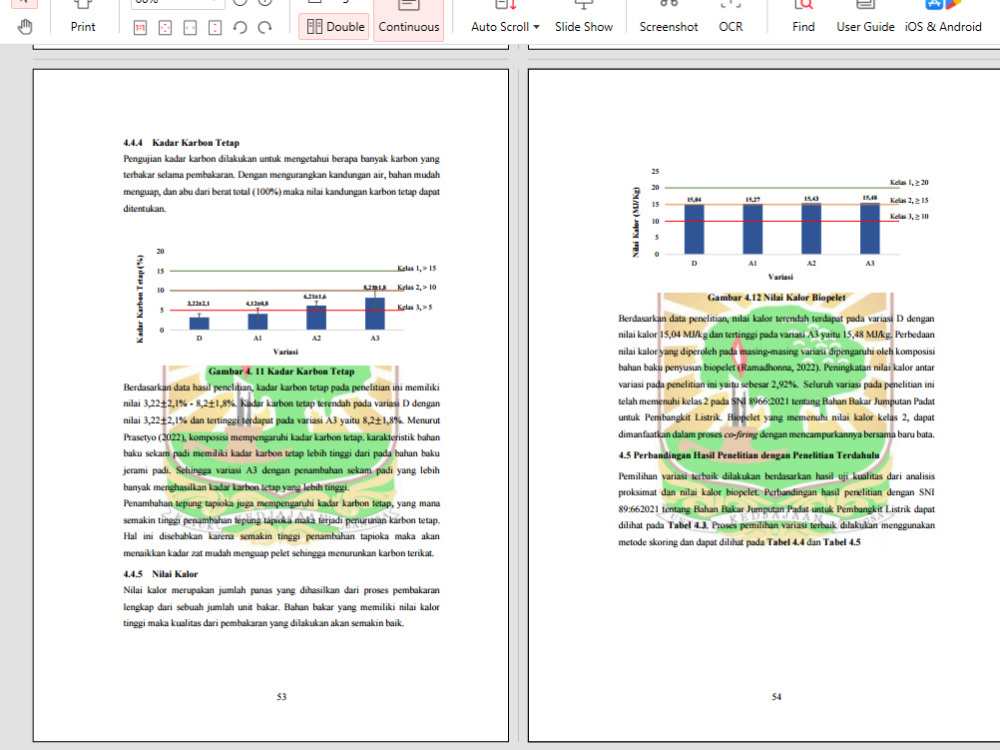The image size is (1000, 750).
Task: Click 'Variasi' axis label under carbon chart
Action: click(286, 351)
